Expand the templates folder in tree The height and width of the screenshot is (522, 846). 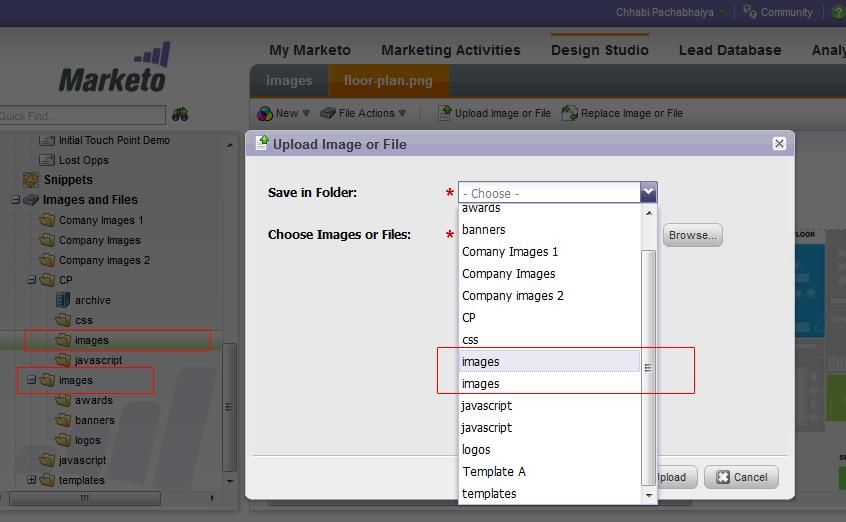click(32, 480)
